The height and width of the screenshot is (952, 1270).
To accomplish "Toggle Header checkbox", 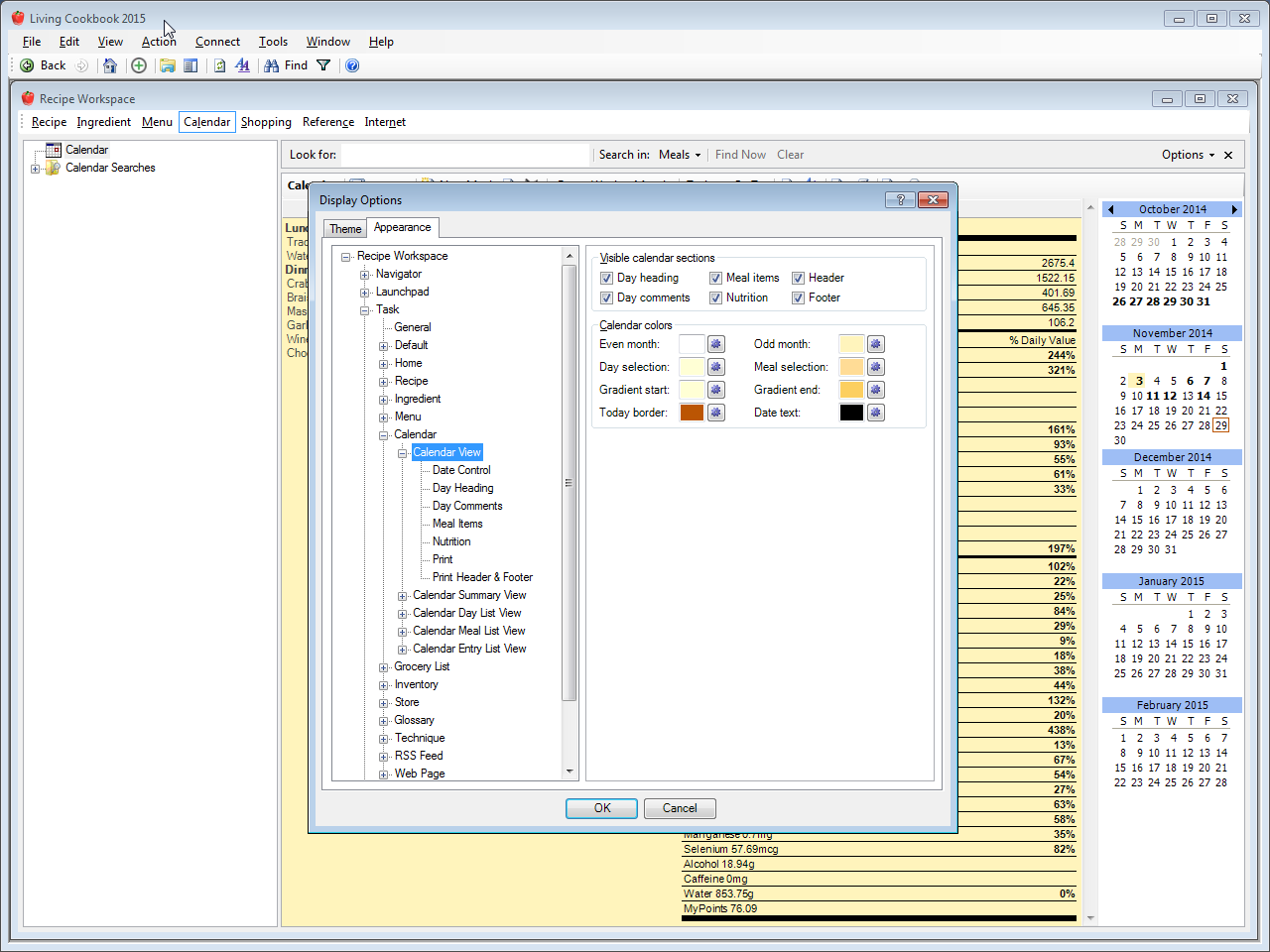I will pyautogui.click(x=798, y=278).
